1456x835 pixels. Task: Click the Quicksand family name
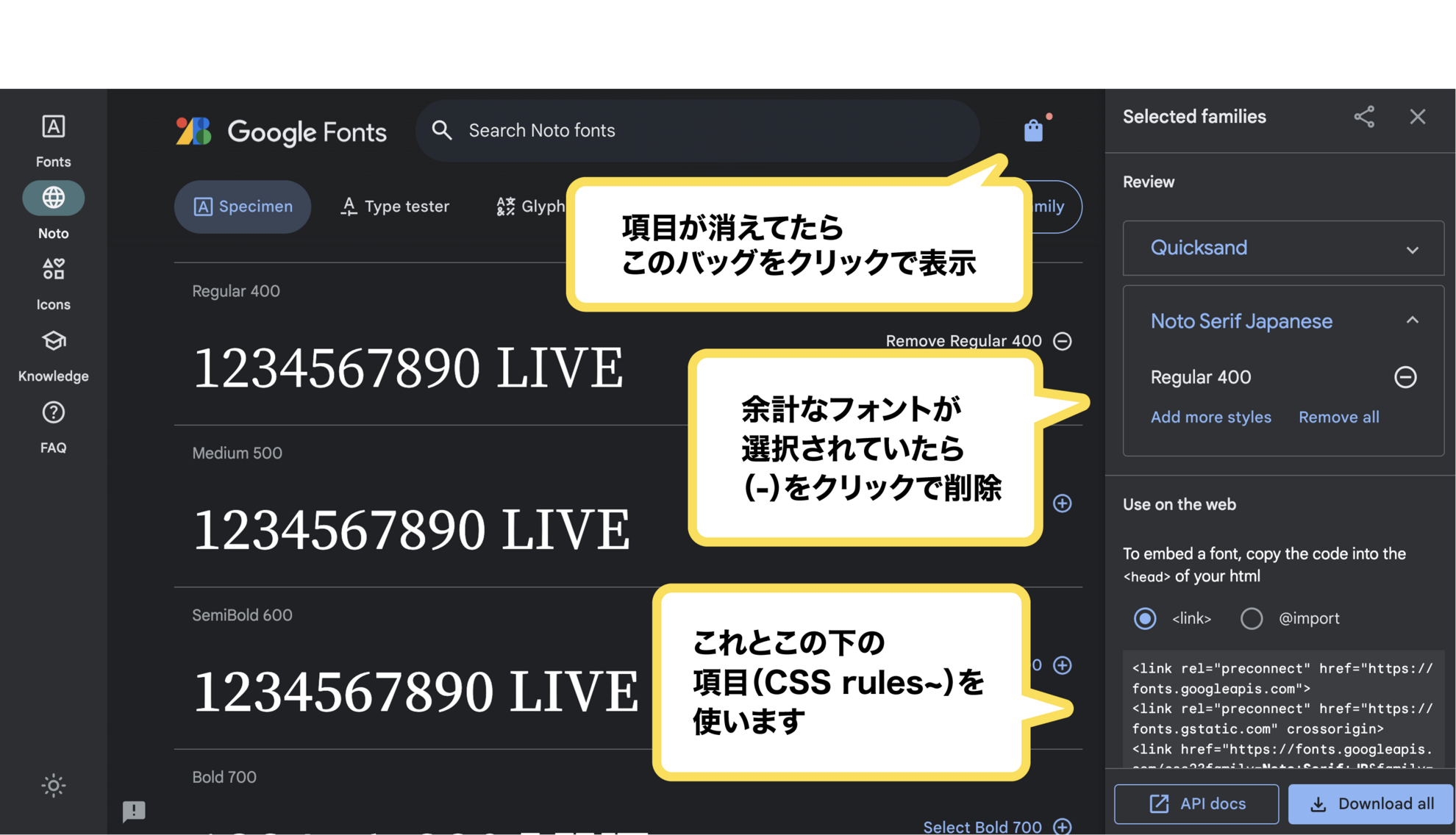(1199, 248)
